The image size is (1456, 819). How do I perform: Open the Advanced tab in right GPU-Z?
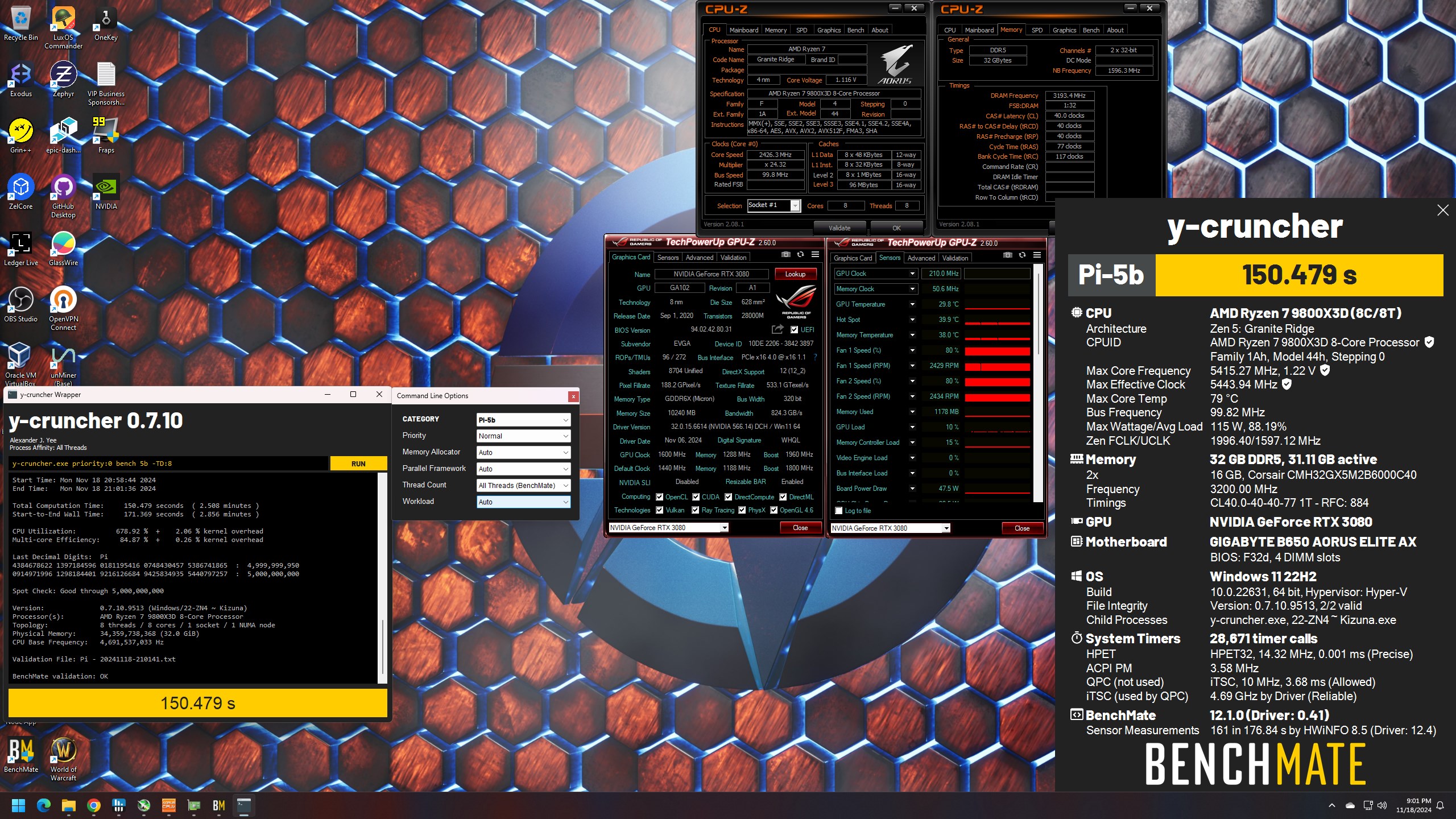pos(921,258)
